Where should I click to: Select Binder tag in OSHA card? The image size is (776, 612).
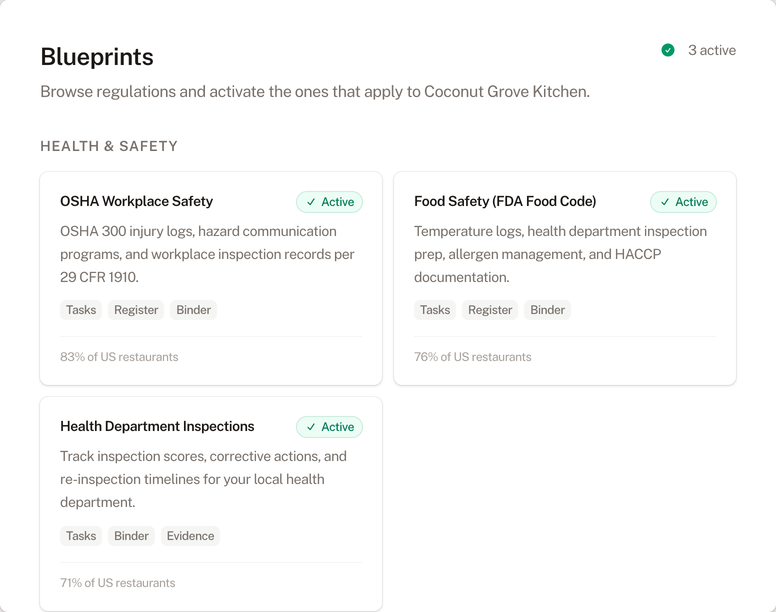(x=193, y=310)
